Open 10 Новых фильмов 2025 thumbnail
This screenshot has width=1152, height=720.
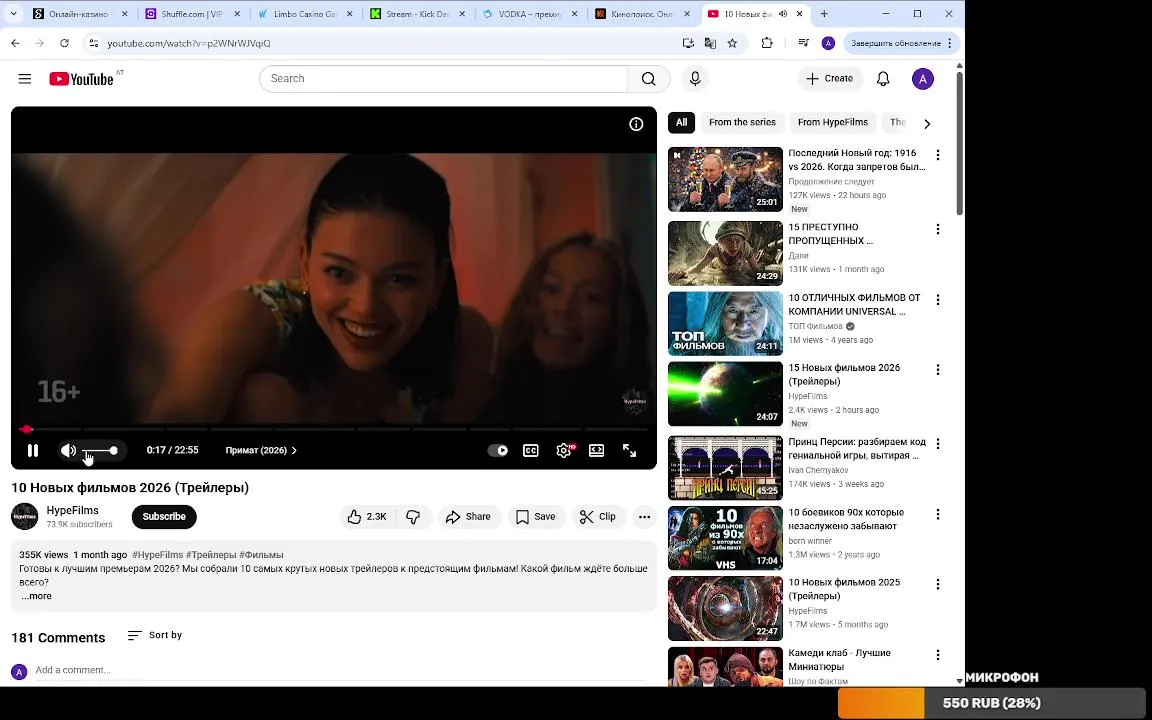pyautogui.click(x=725, y=608)
